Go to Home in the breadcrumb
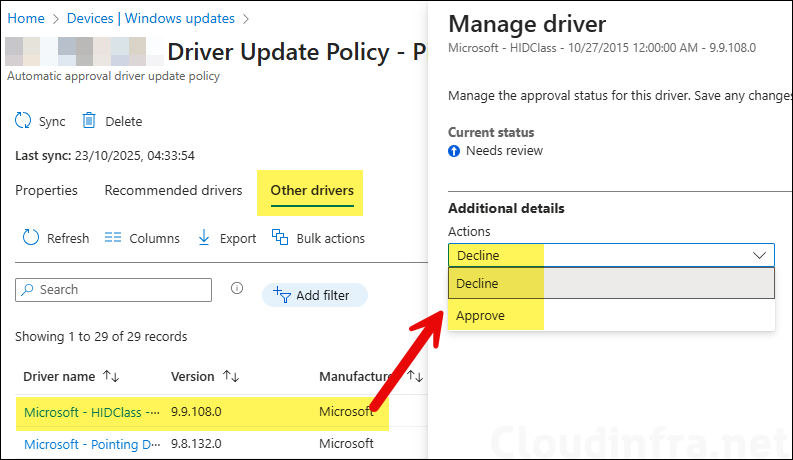This screenshot has width=793, height=460. [x=26, y=18]
